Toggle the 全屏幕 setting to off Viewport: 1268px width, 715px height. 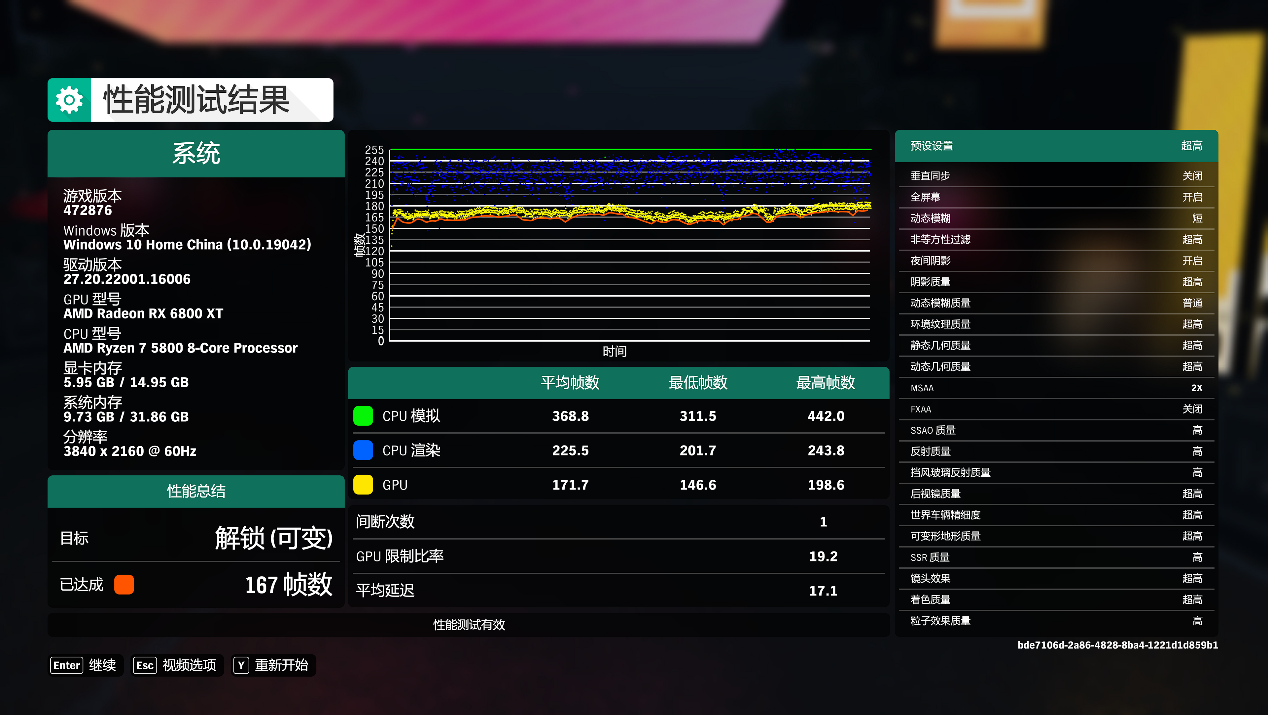pos(1056,196)
